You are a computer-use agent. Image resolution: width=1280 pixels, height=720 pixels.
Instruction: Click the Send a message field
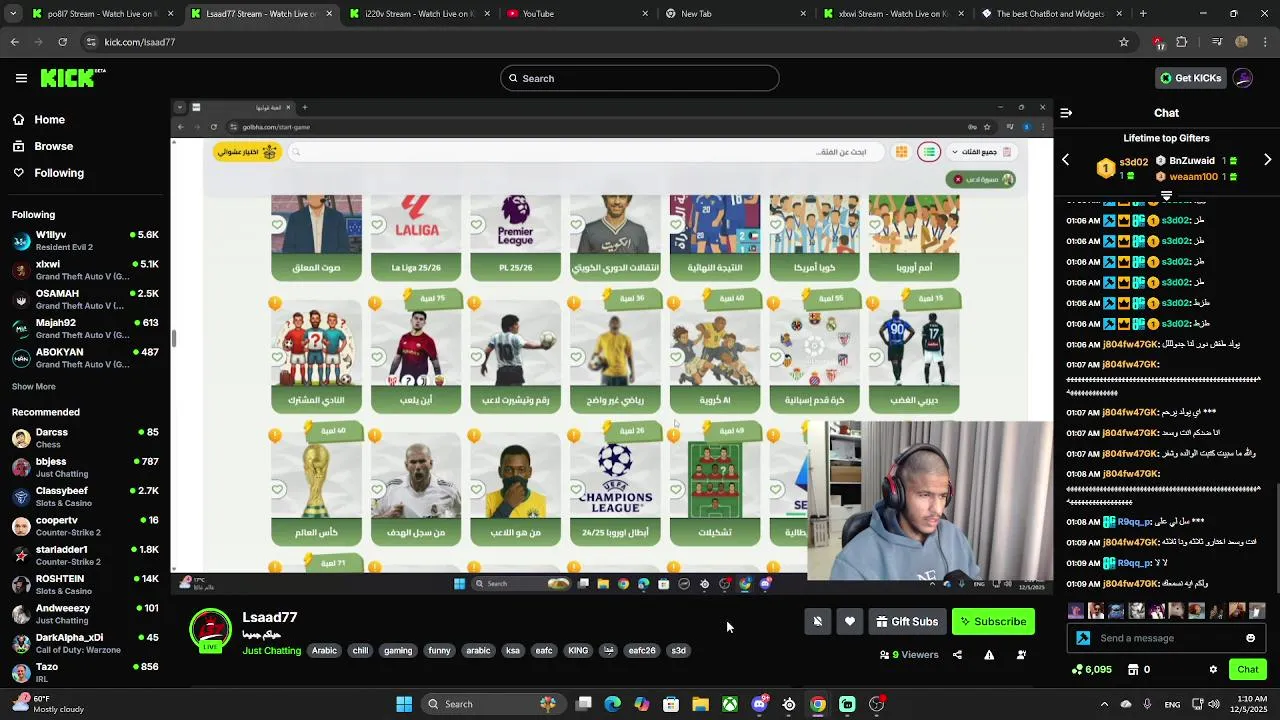1167,638
